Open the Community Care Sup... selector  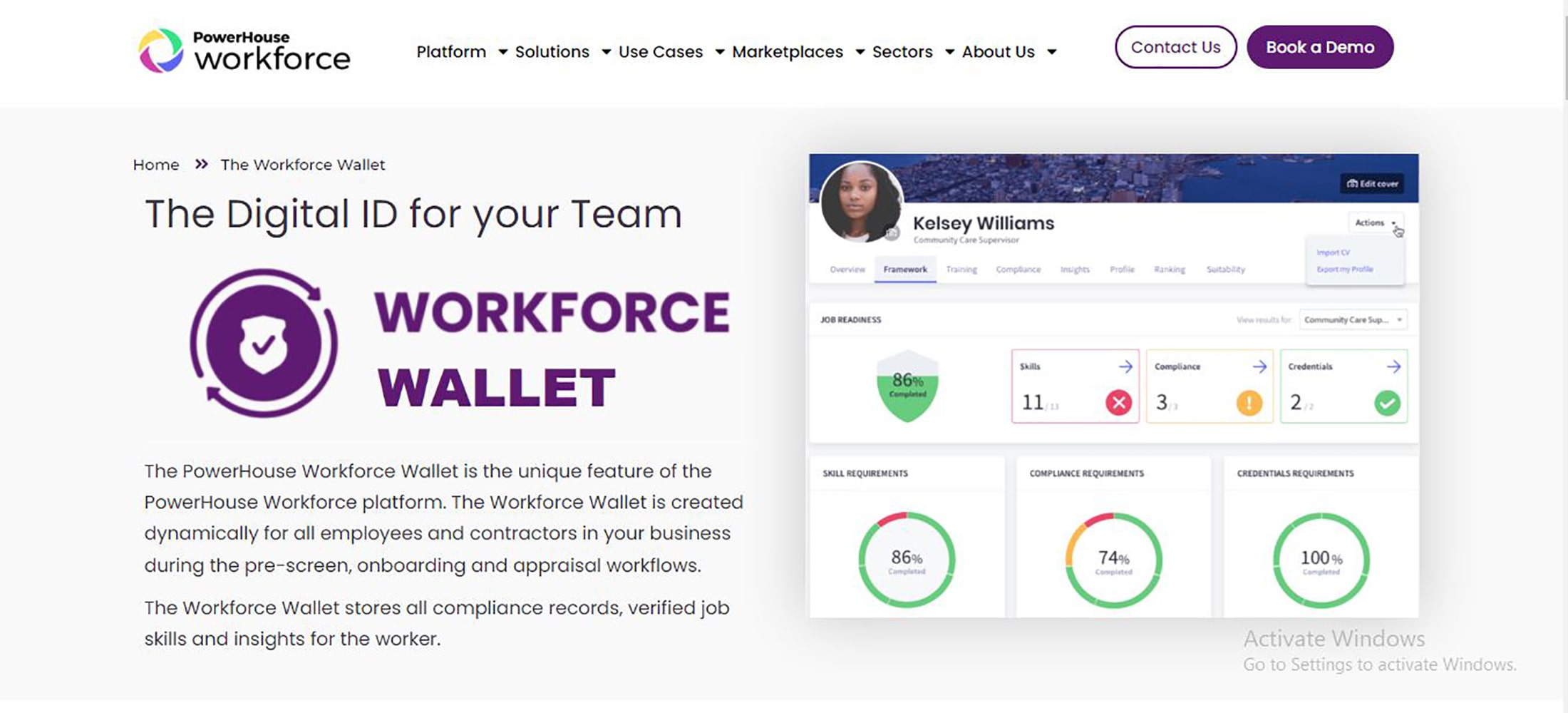tap(1352, 319)
